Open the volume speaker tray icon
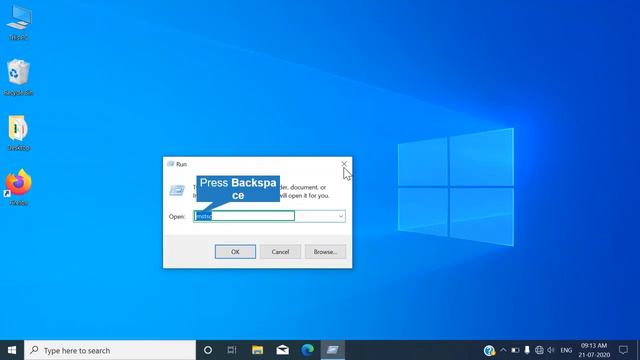The image size is (640, 360). coord(551,350)
